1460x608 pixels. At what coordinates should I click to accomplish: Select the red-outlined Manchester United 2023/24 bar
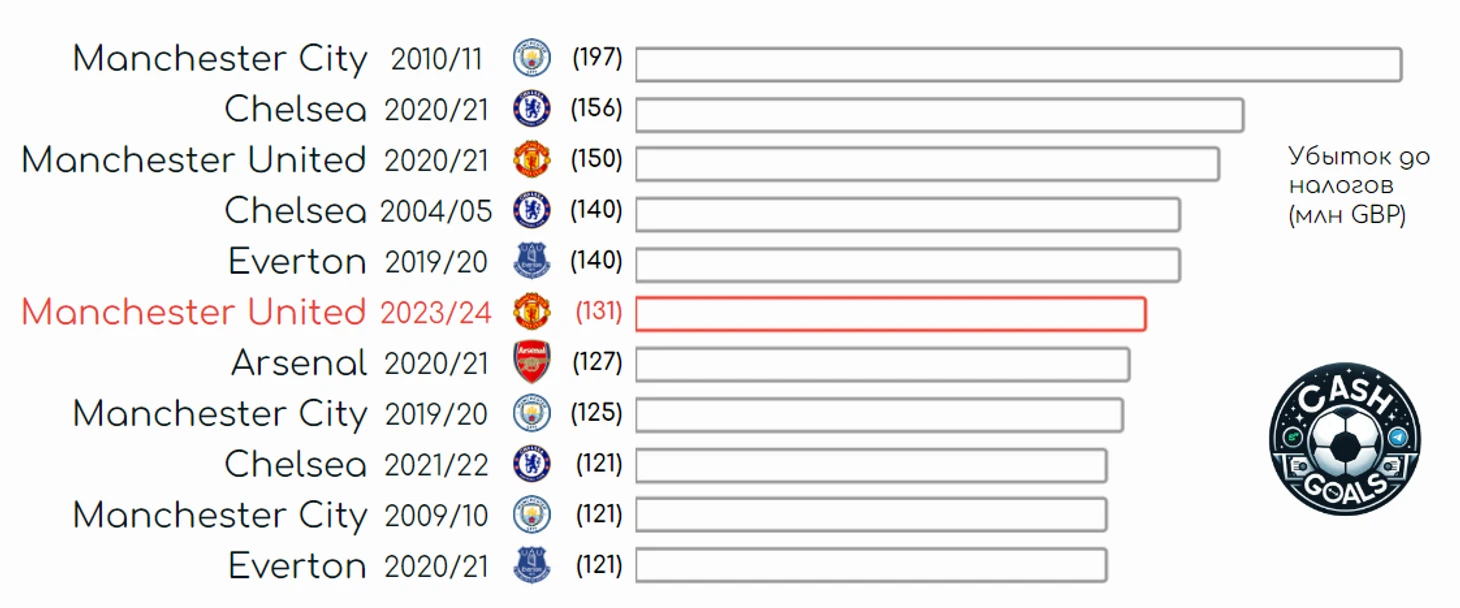point(891,314)
